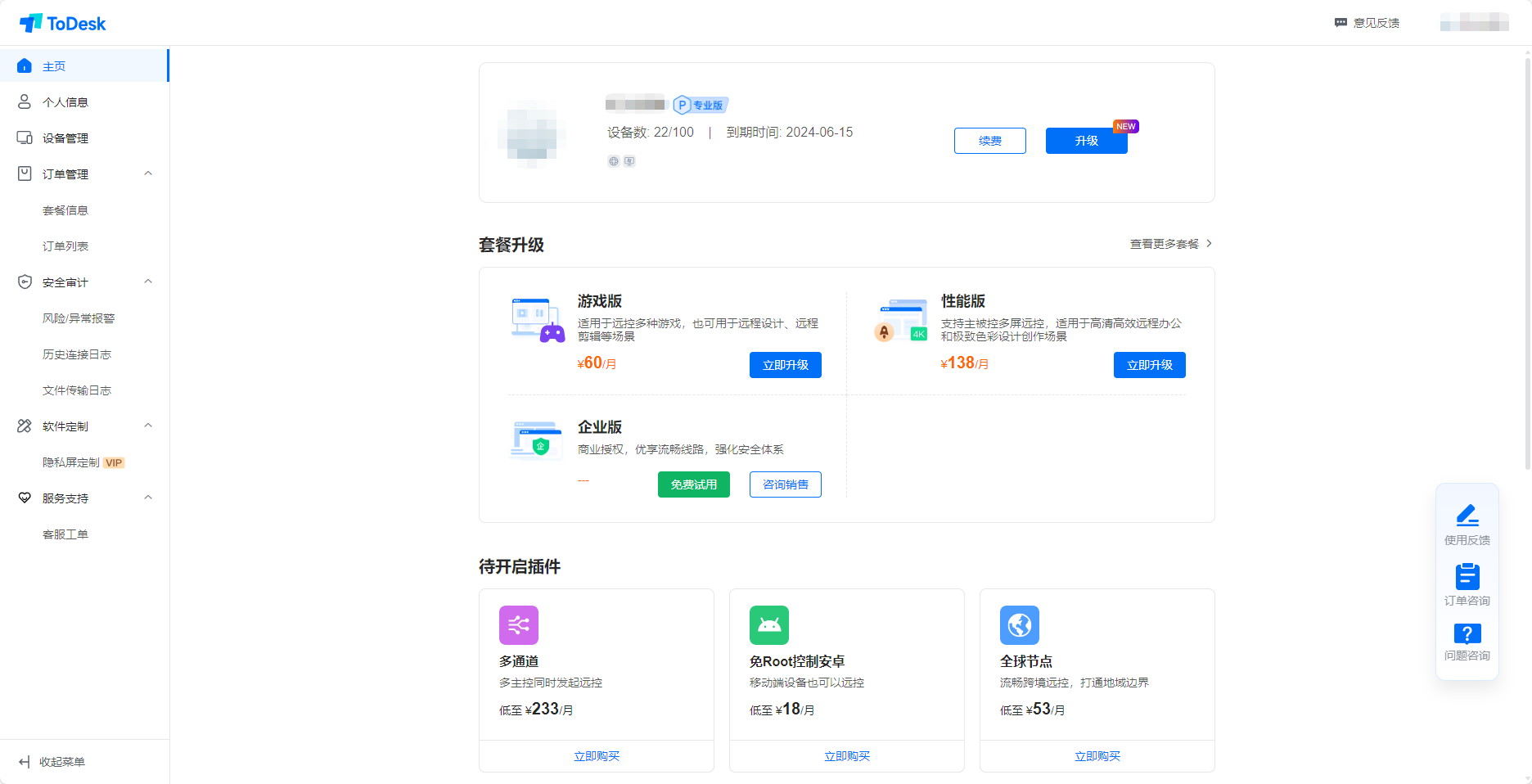Click the 到期时间: 2024-06-15 text

[x=790, y=133]
